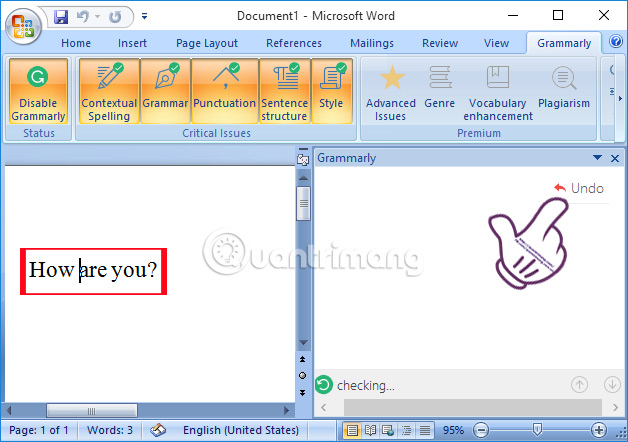The image size is (628, 442).
Task: Click Disable Grammarly button
Action: tap(38, 91)
